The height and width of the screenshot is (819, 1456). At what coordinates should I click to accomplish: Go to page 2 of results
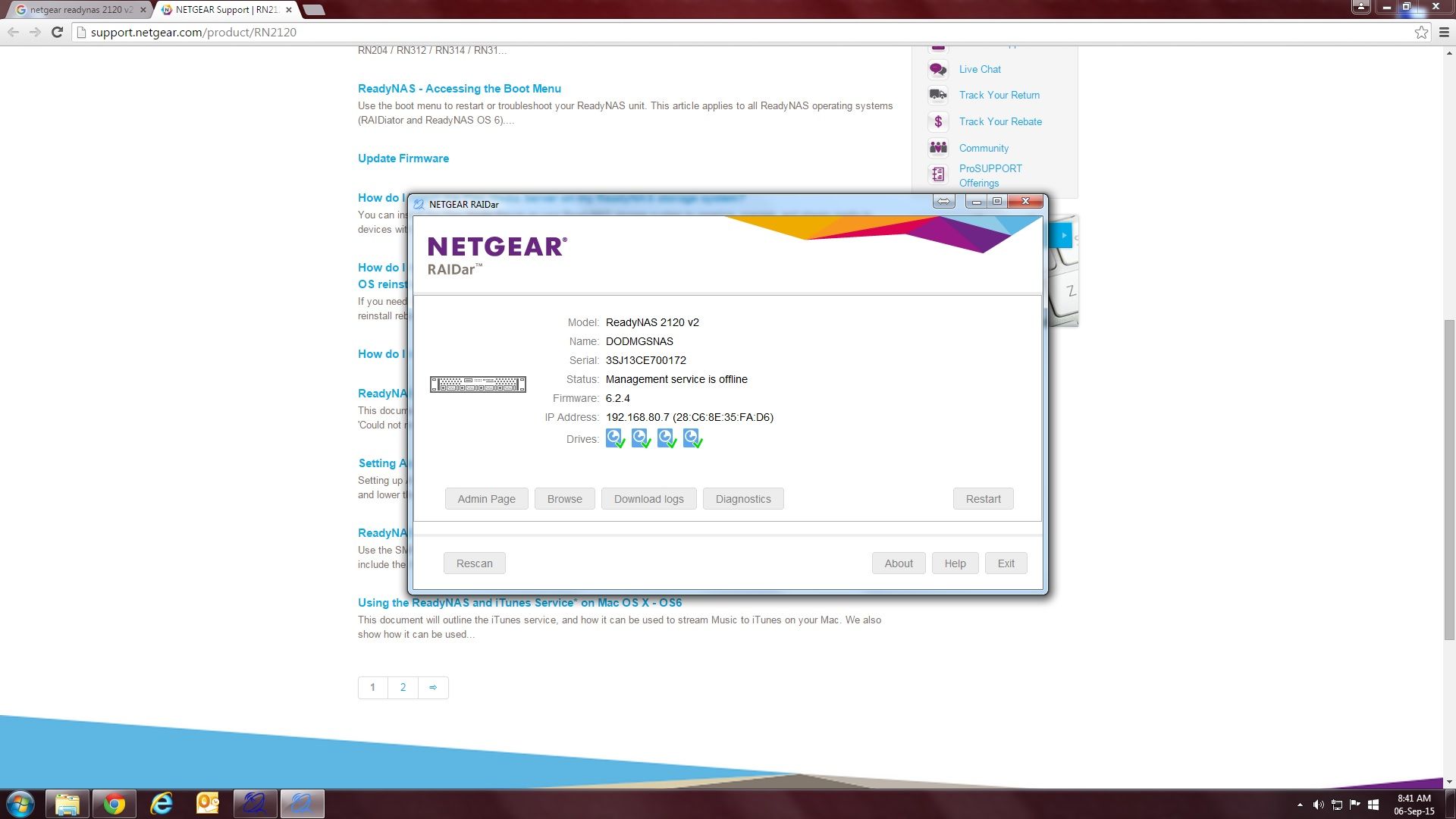coord(403,687)
